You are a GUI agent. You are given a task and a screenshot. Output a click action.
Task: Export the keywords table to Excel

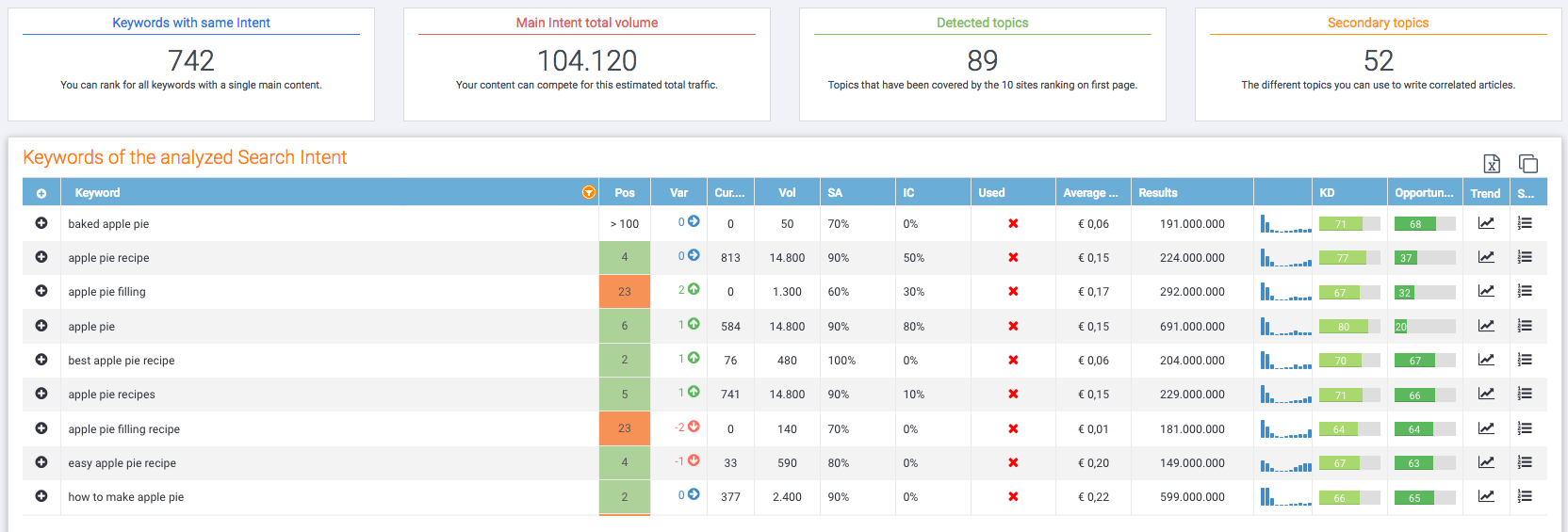coord(1492,164)
